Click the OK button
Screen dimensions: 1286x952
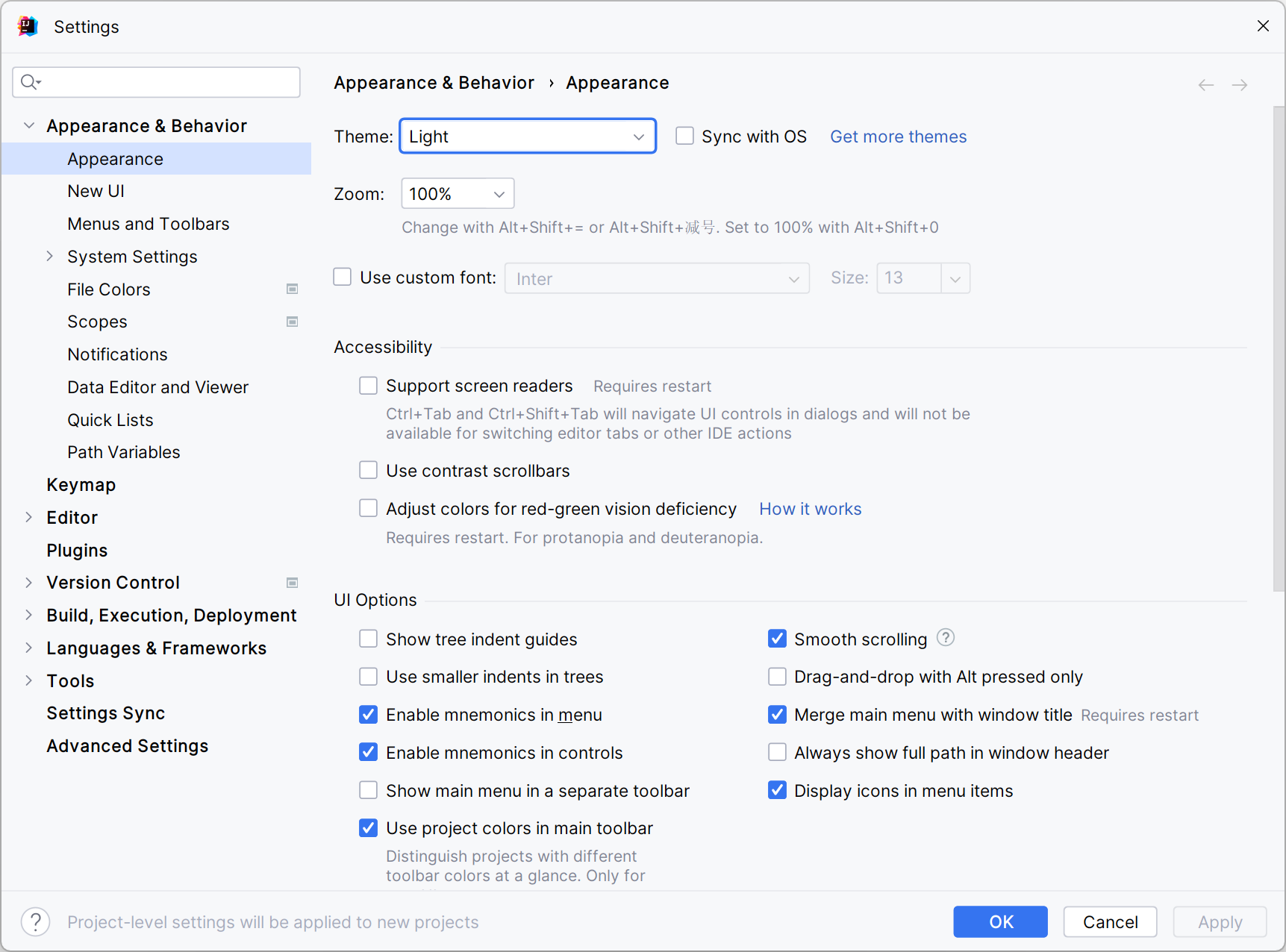pos(1000,921)
